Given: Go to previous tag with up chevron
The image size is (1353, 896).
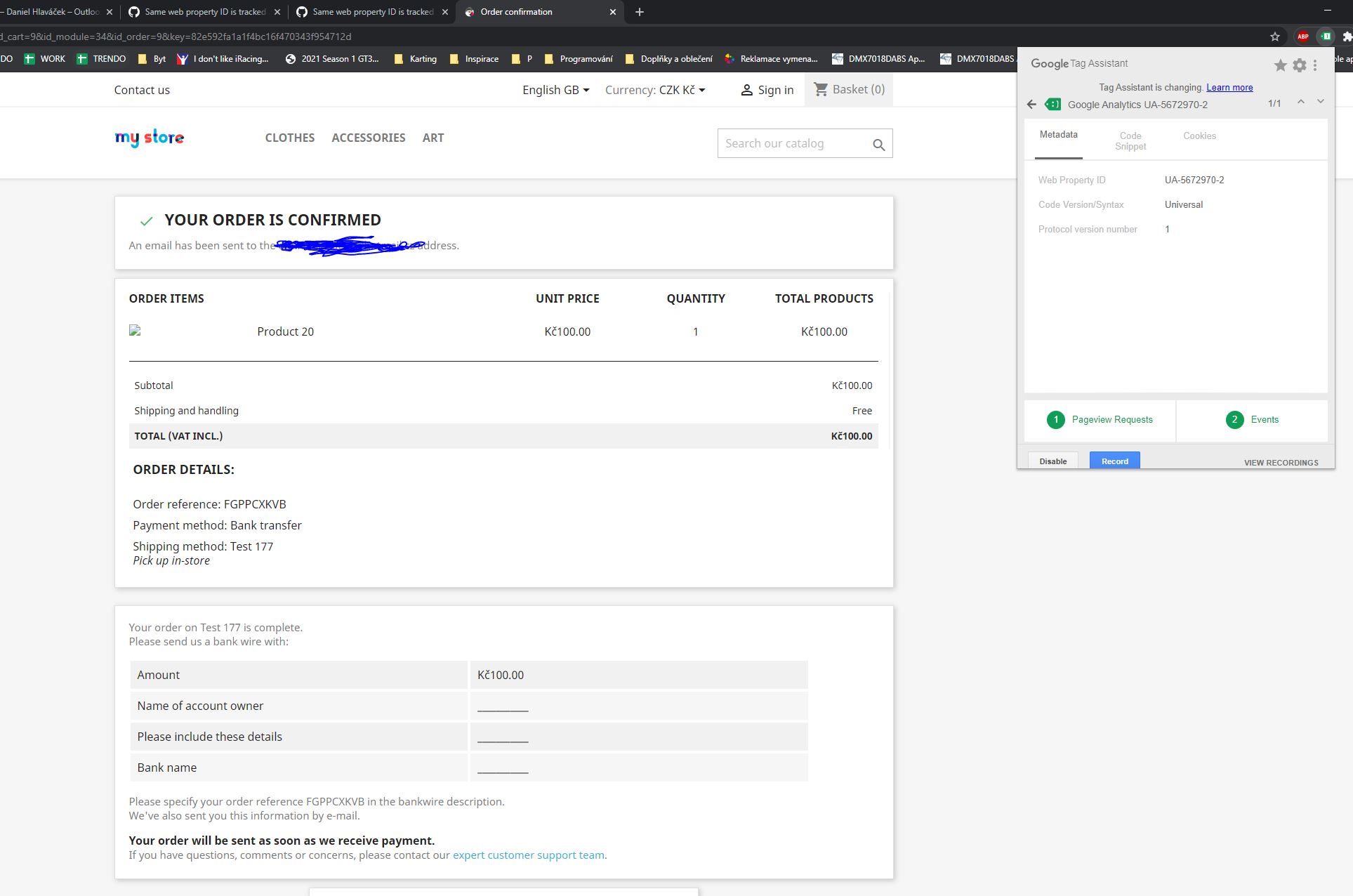Looking at the screenshot, I should point(1301,102).
